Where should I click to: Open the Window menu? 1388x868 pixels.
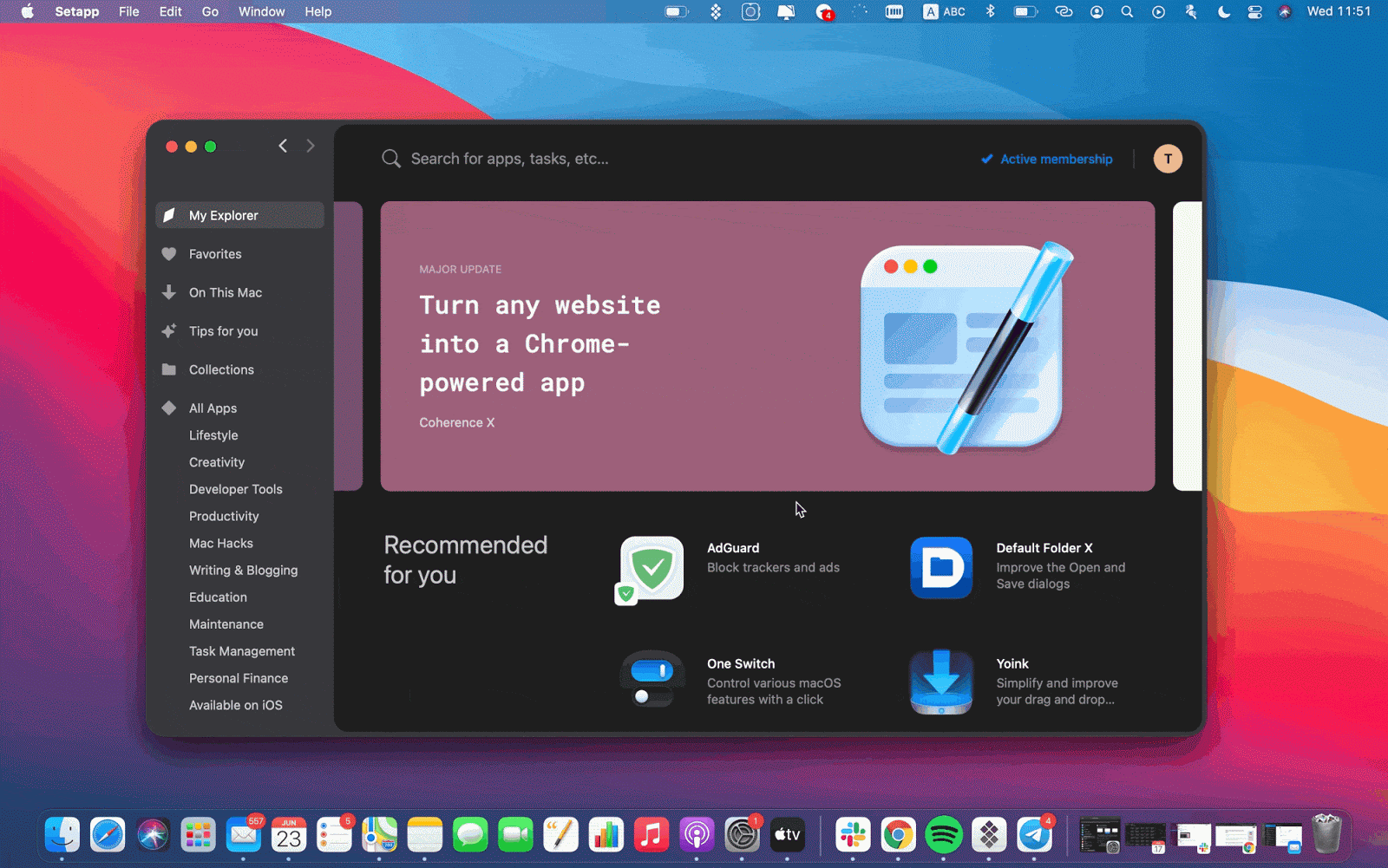click(x=261, y=11)
